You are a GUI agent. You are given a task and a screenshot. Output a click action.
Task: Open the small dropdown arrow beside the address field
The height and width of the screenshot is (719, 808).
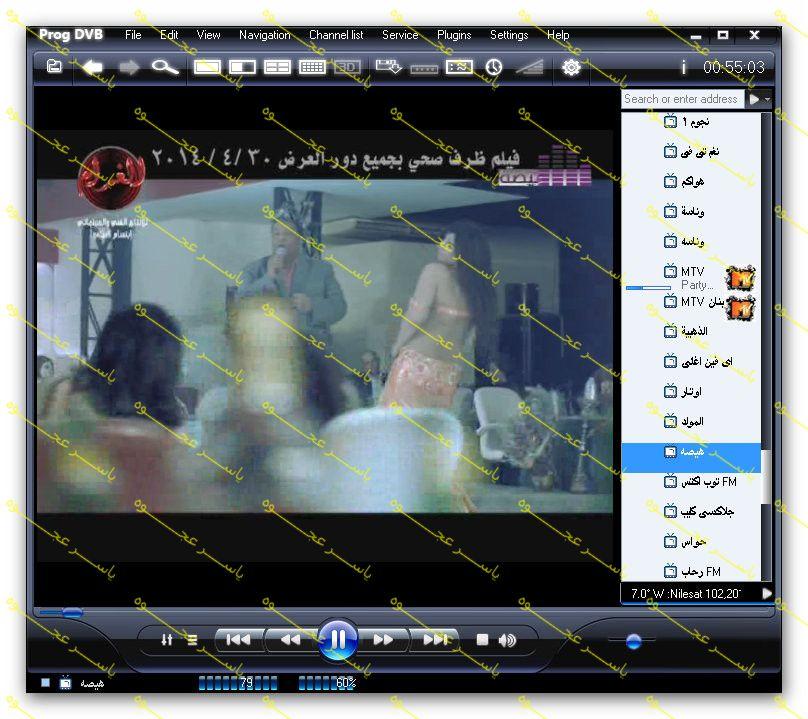coord(767,99)
